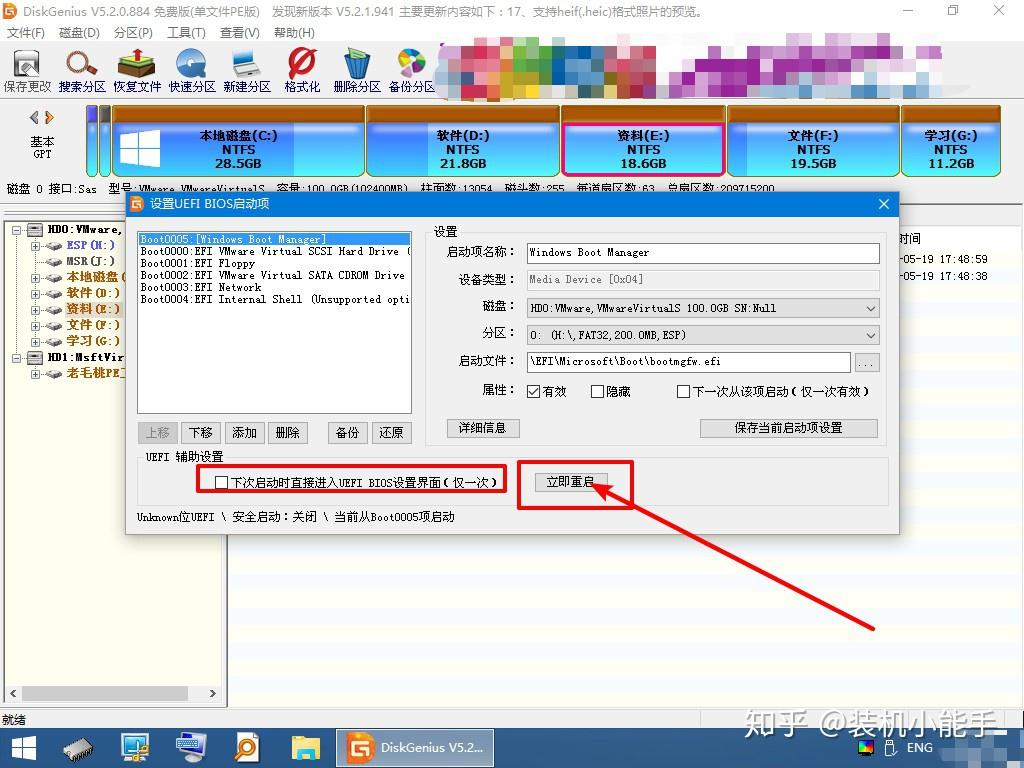The height and width of the screenshot is (768, 1024).
Task: Open the 分区 partition dropdown list
Action: 869,334
